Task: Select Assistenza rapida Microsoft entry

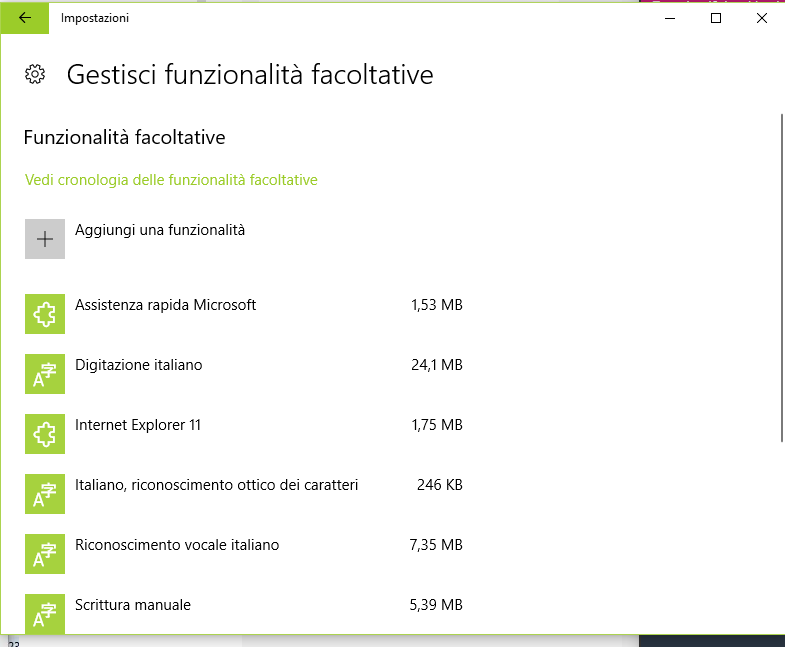Action: click(165, 304)
